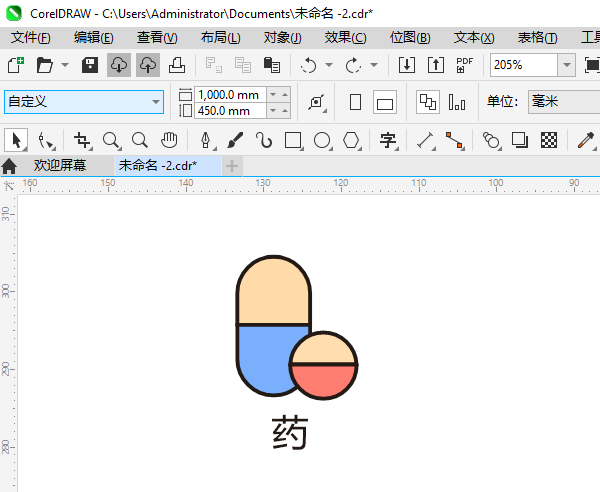Click the New document icon

(x=16, y=65)
